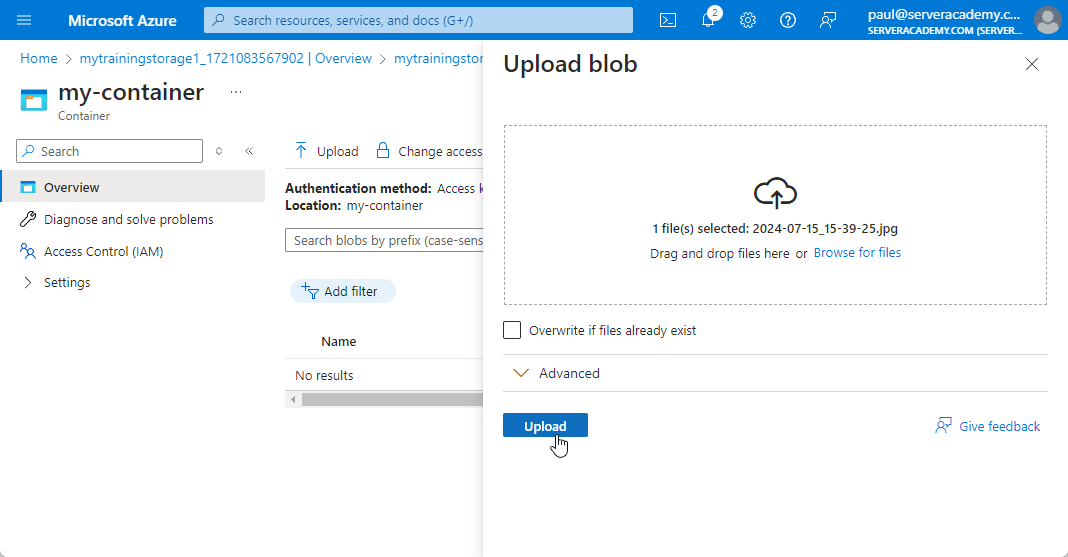Close the Upload blob panel
This screenshot has width=1068, height=557.
point(1032,64)
